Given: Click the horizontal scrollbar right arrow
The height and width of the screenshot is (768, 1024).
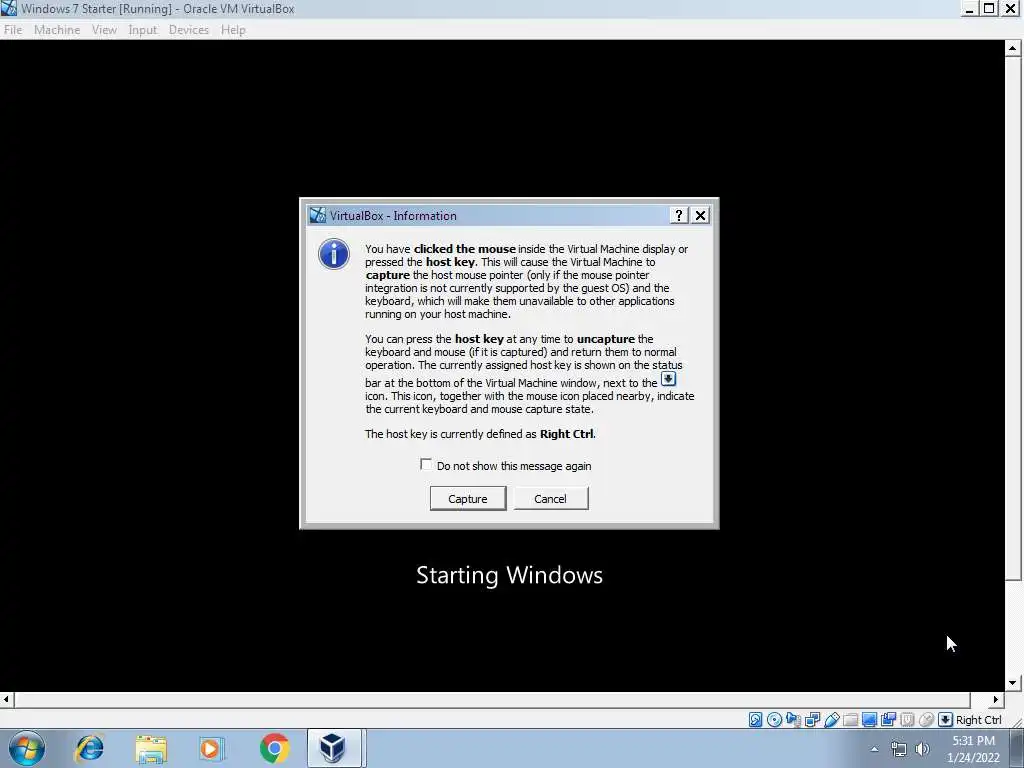Looking at the screenshot, I should (x=995, y=699).
